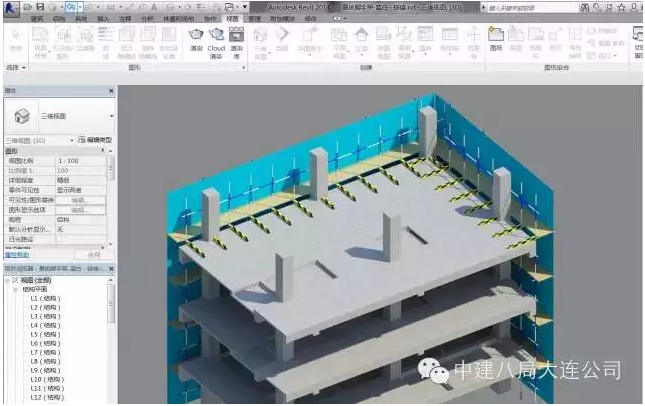Click the Revit application logo button
645x406 pixels.
pos(9,8)
